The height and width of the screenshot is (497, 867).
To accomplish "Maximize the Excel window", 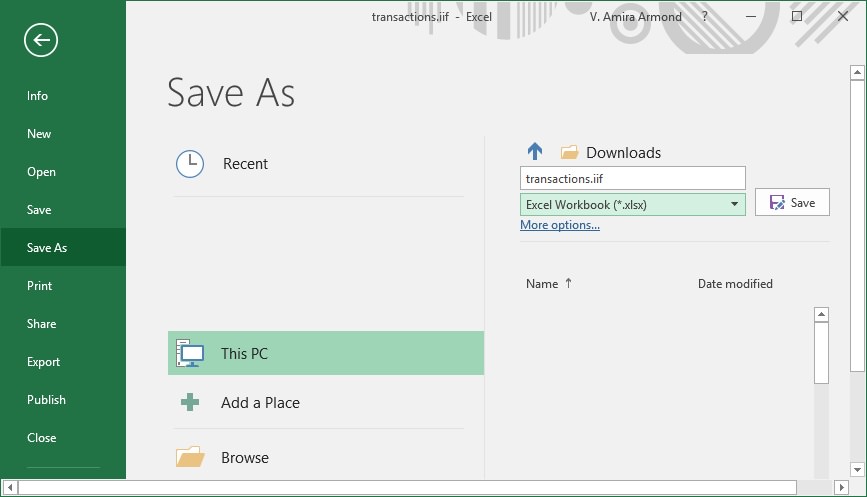I will coord(797,17).
